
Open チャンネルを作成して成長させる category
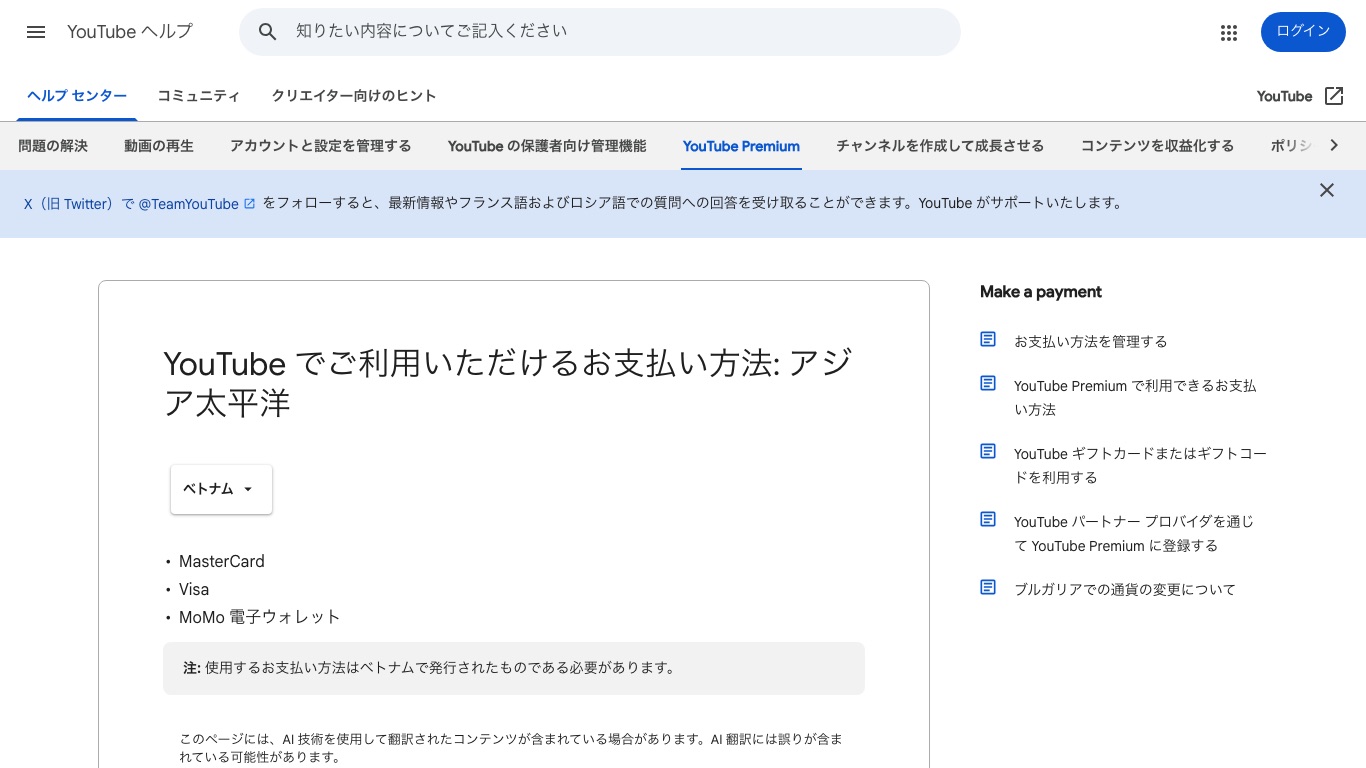[940, 146]
